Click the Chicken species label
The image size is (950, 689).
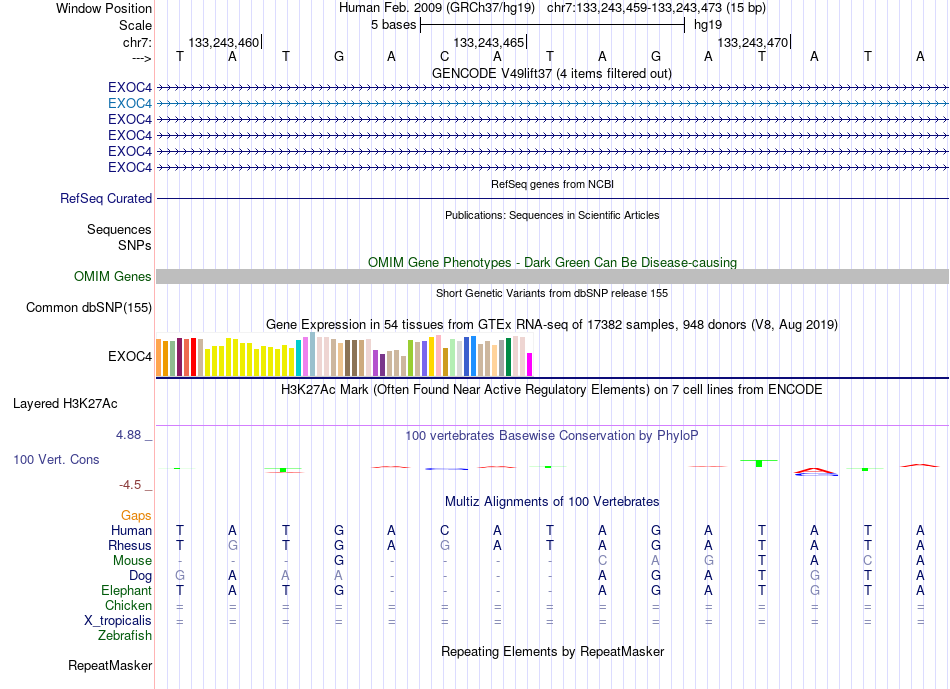(x=128, y=606)
